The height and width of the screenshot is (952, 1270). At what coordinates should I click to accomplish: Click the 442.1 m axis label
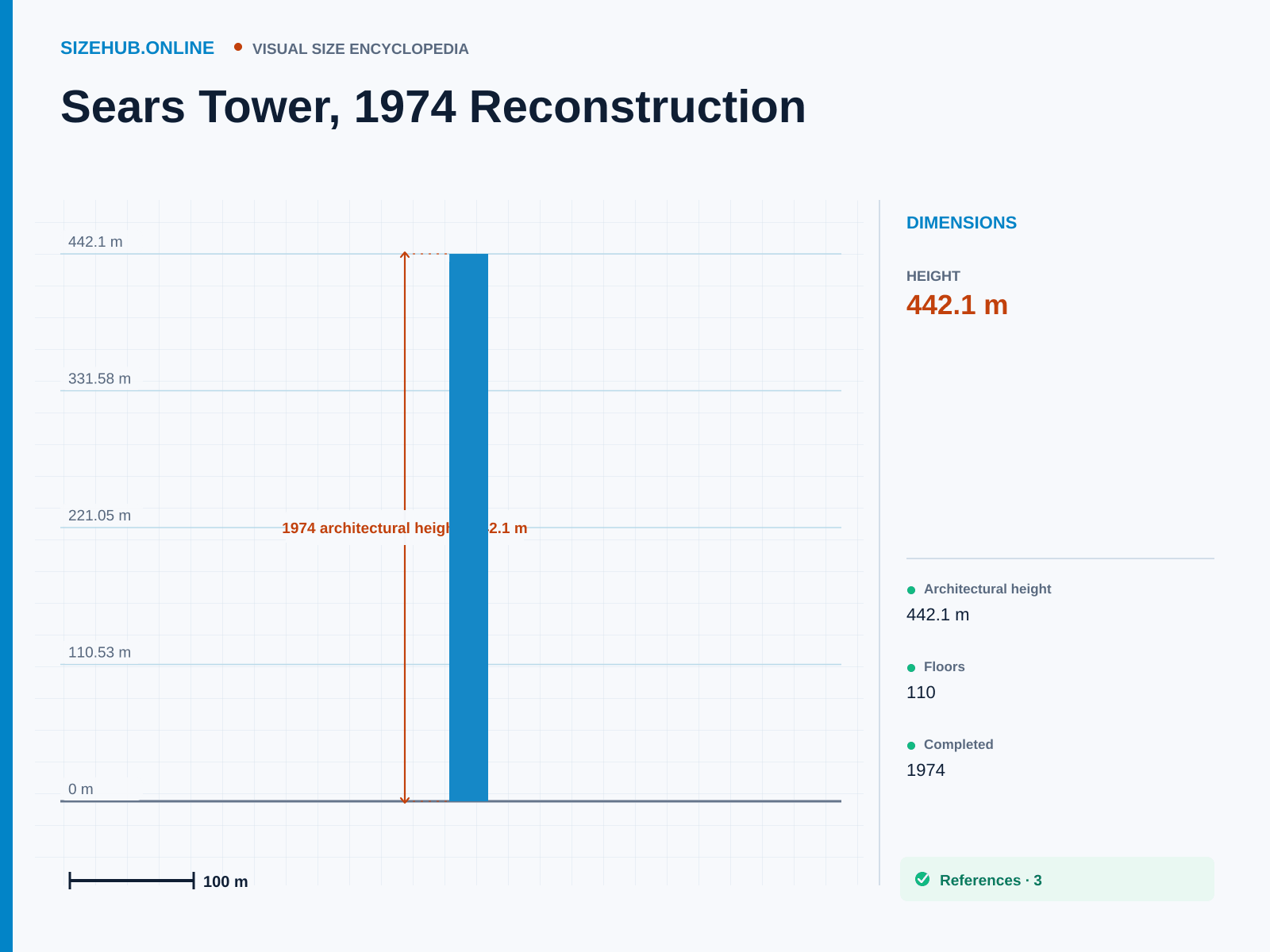(x=95, y=242)
